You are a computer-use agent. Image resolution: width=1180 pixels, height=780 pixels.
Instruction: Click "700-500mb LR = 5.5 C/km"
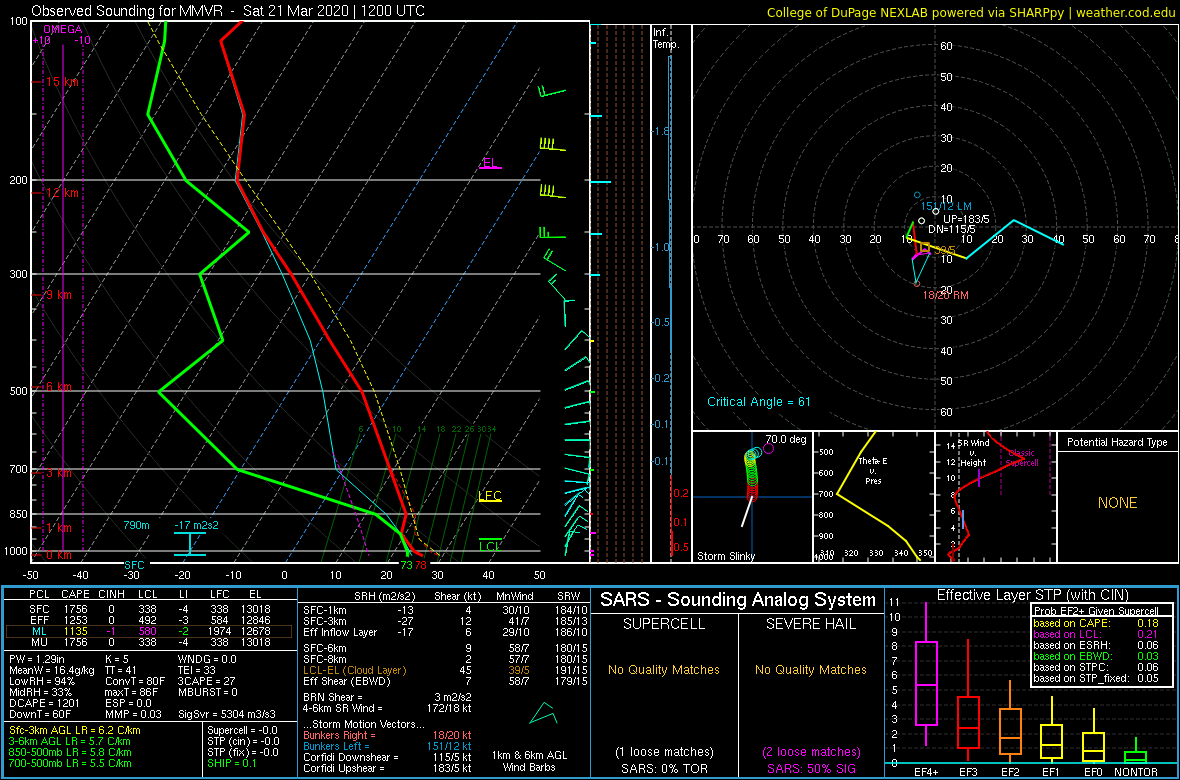pyautogui.click(x=70, y=764)
